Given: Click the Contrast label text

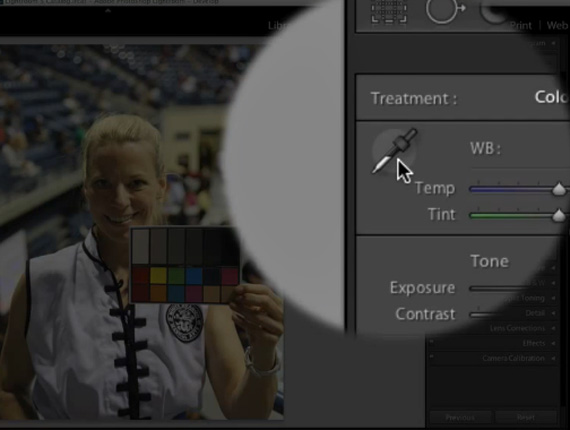Looking at the screenshot, I should [425, 314].
